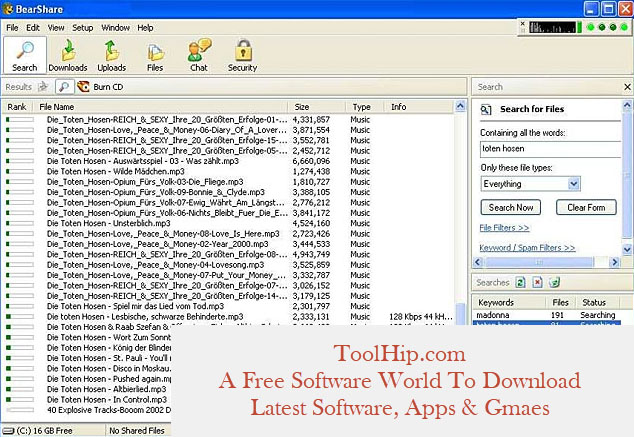Screen dimensions: 634x437
Task: Click the red delete search icon
Action: tap(537, 283)
